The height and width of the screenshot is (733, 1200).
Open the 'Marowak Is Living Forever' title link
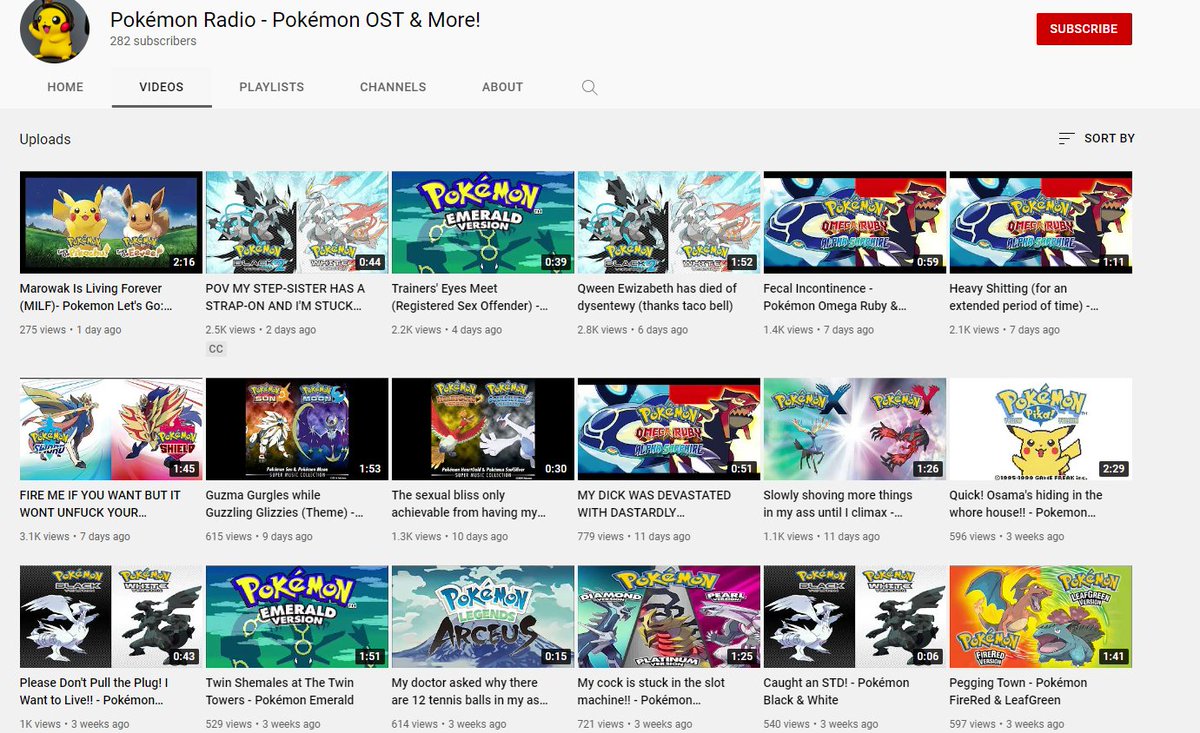coord(97,297)
